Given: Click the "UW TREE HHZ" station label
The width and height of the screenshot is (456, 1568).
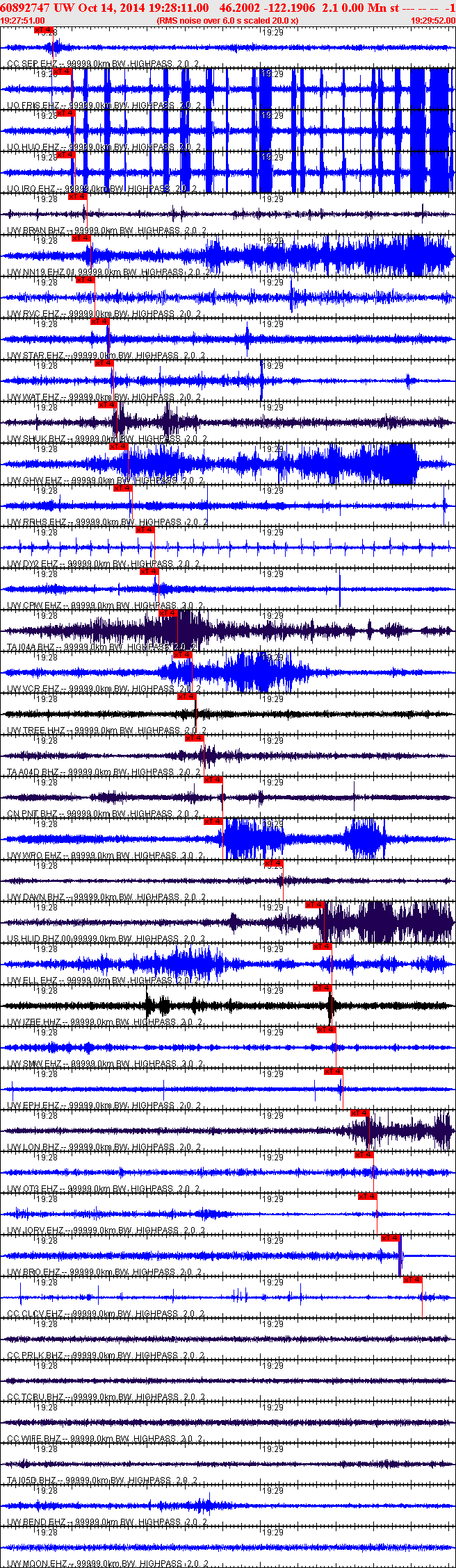Looking at the screenshot, I should click(36, 731).
